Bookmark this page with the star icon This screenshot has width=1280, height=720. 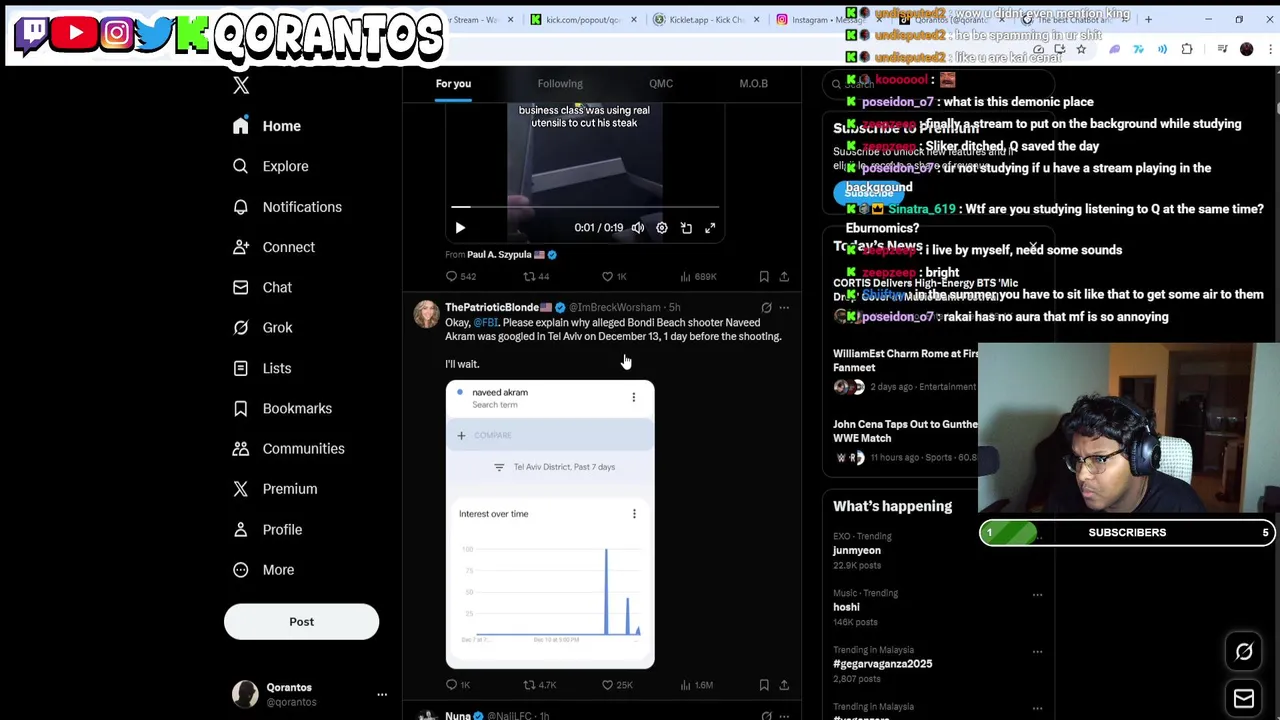click(x=1081, y=49)
